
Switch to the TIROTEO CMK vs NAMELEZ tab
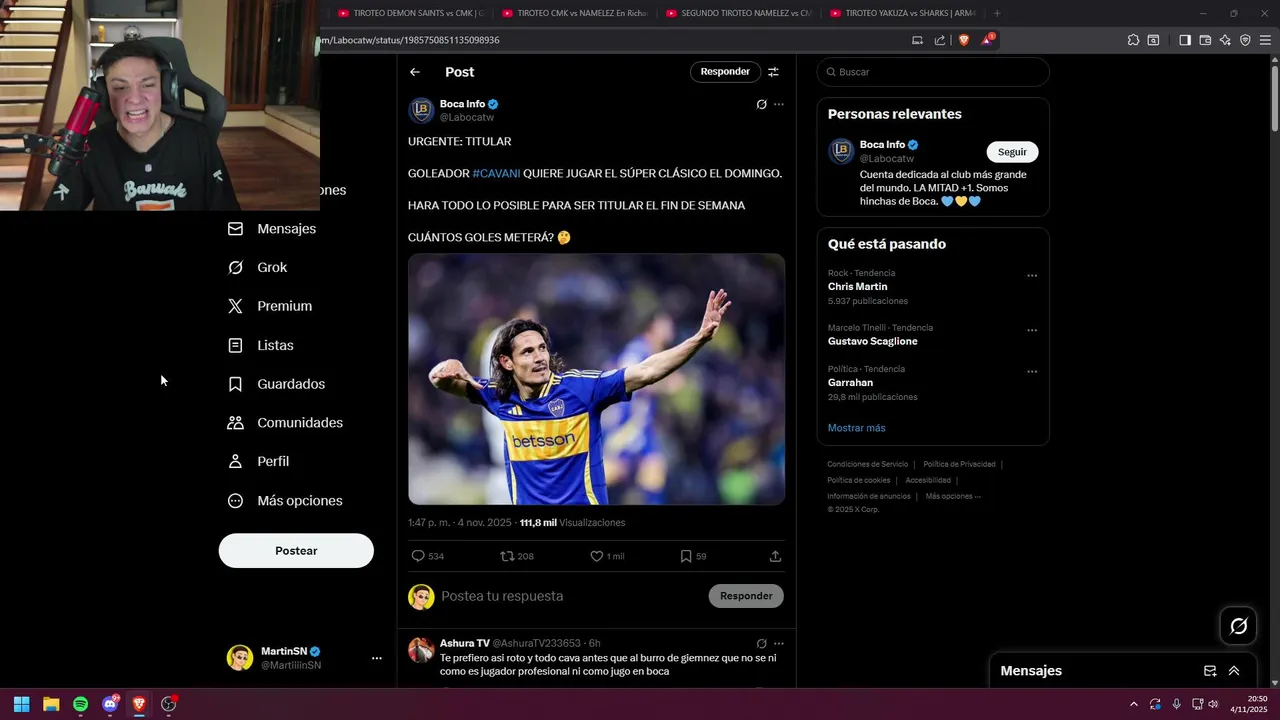tap(575, 13)
